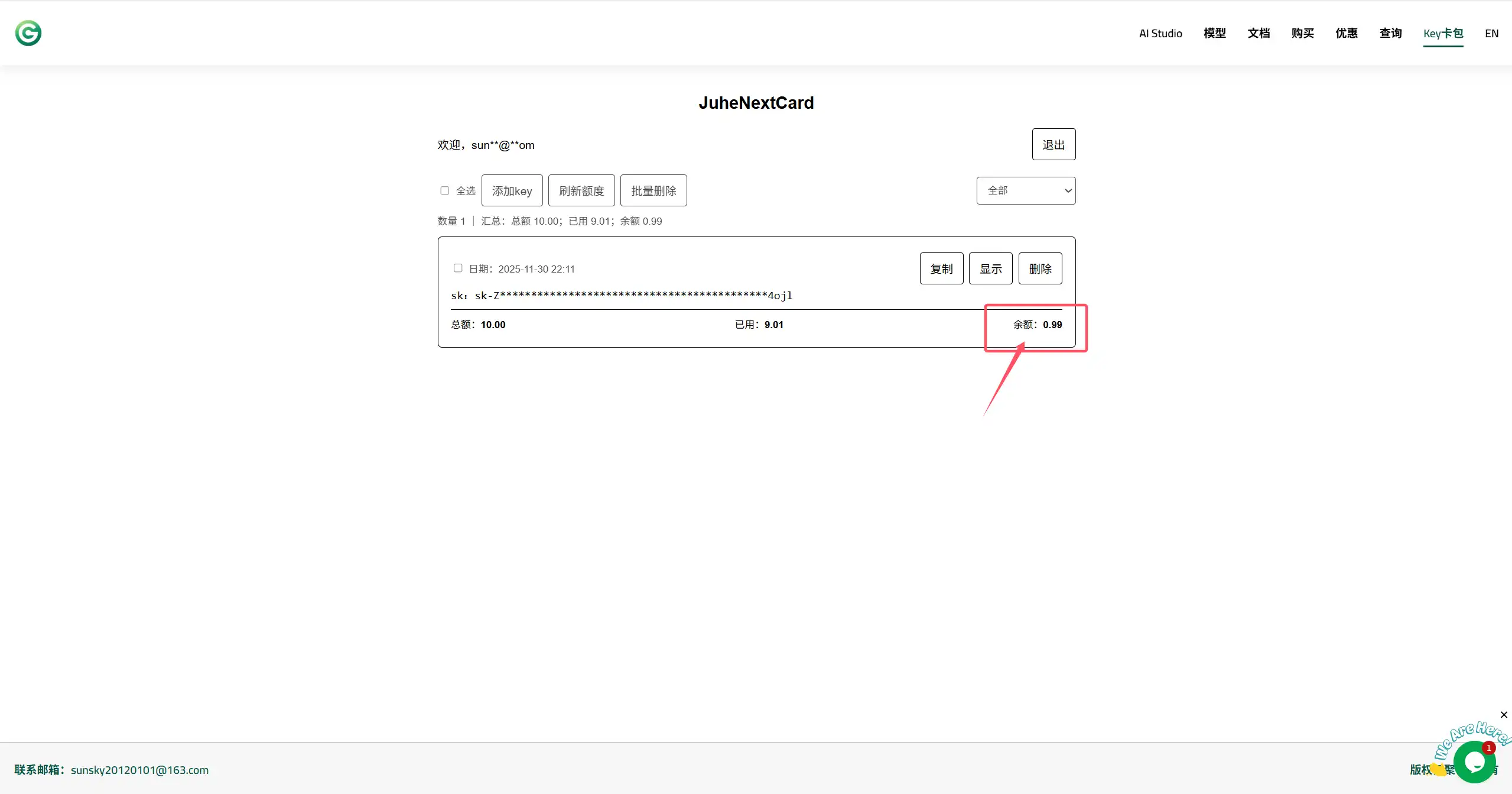Click the 批量删除 bulk delete button
The image size is (1512, 794).
pos(653,190)
